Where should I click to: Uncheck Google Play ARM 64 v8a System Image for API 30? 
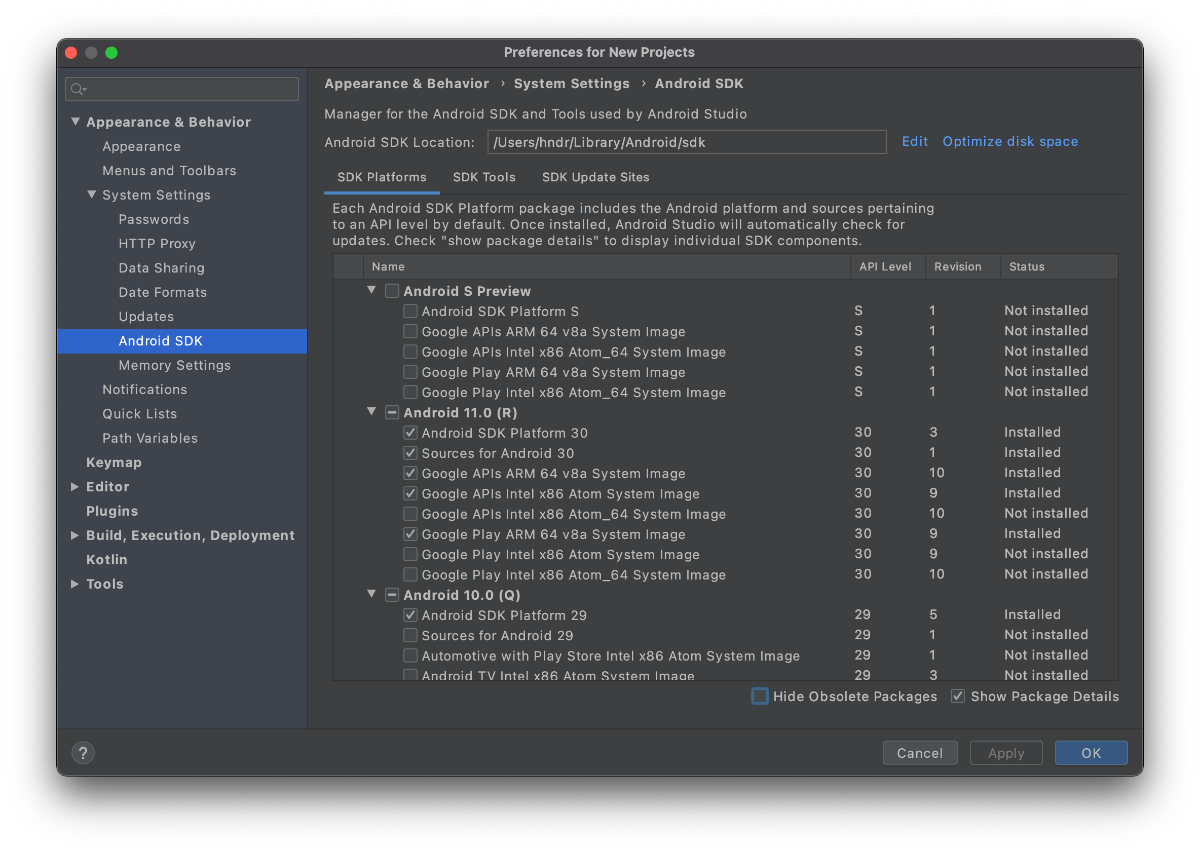(410, 534)
